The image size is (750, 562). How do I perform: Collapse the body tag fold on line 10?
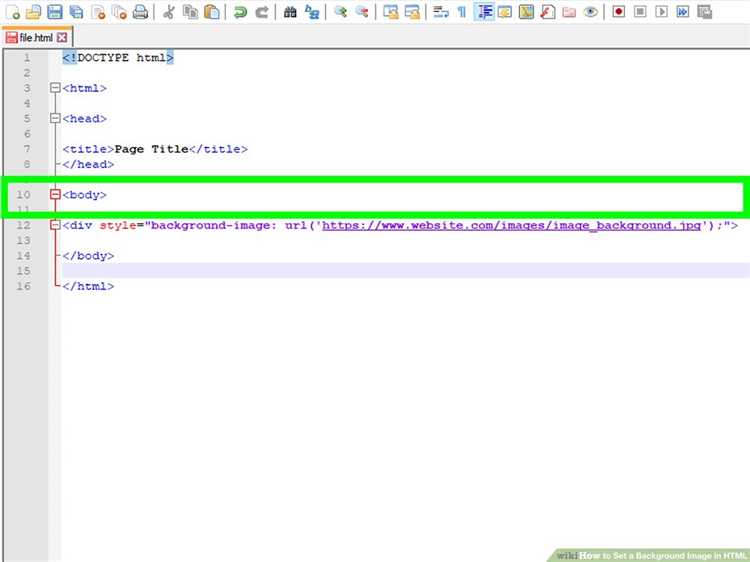coord(55,195)
